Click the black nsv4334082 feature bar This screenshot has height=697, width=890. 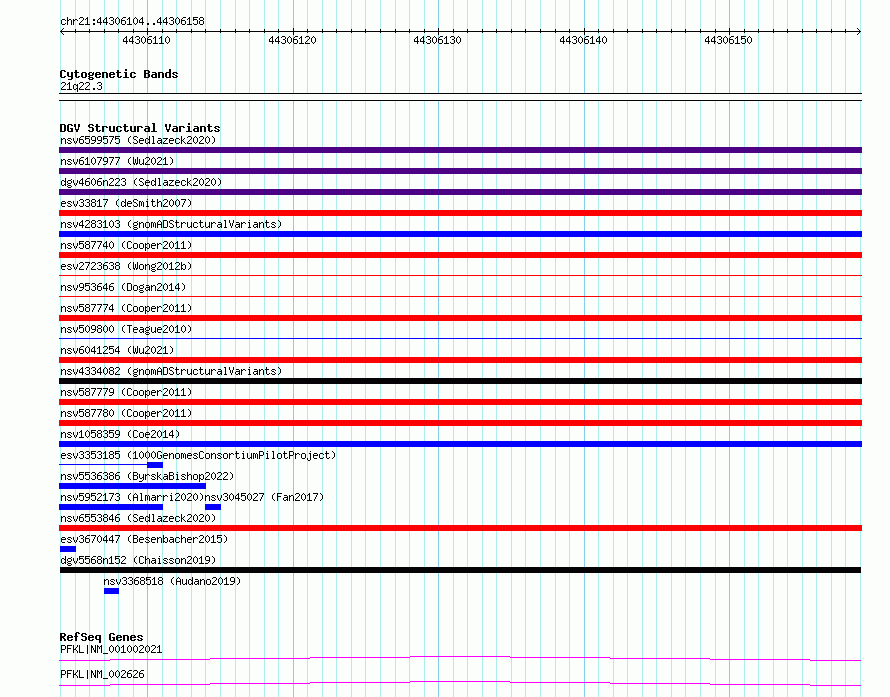[460, 381]
